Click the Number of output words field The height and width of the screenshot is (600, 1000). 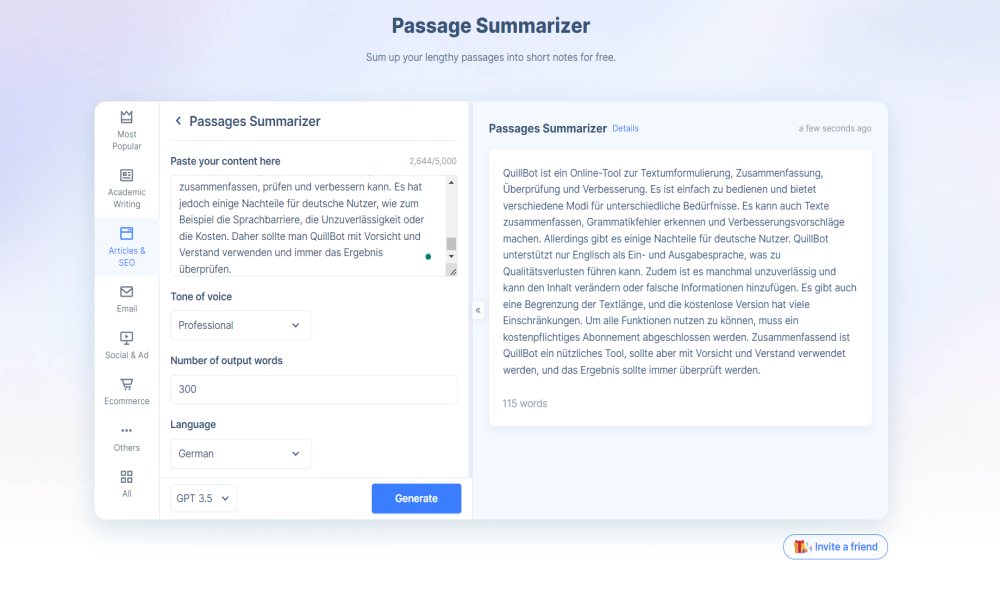coord(314,390)
